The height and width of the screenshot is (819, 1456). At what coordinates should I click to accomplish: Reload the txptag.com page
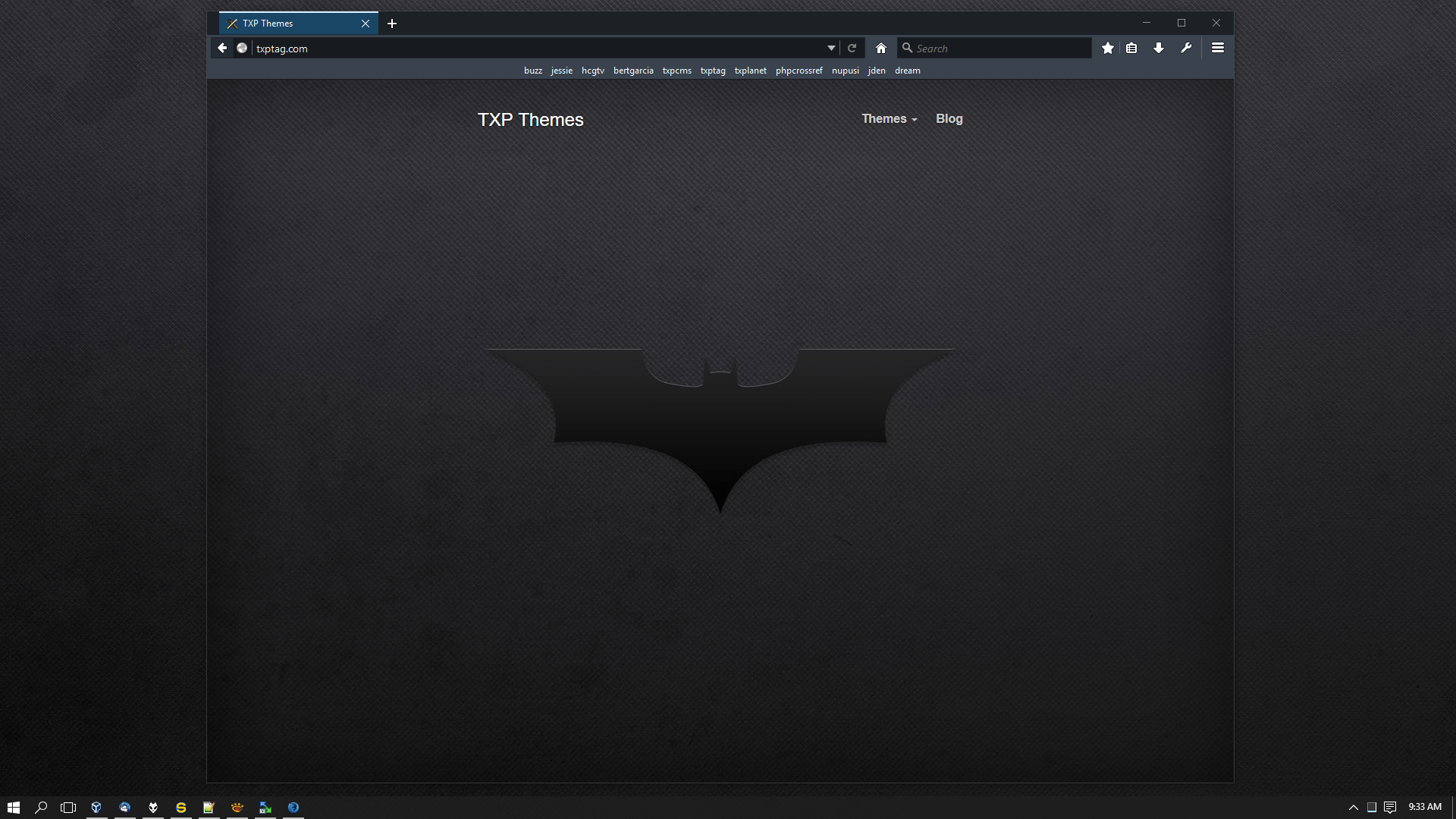pos(852,48)
